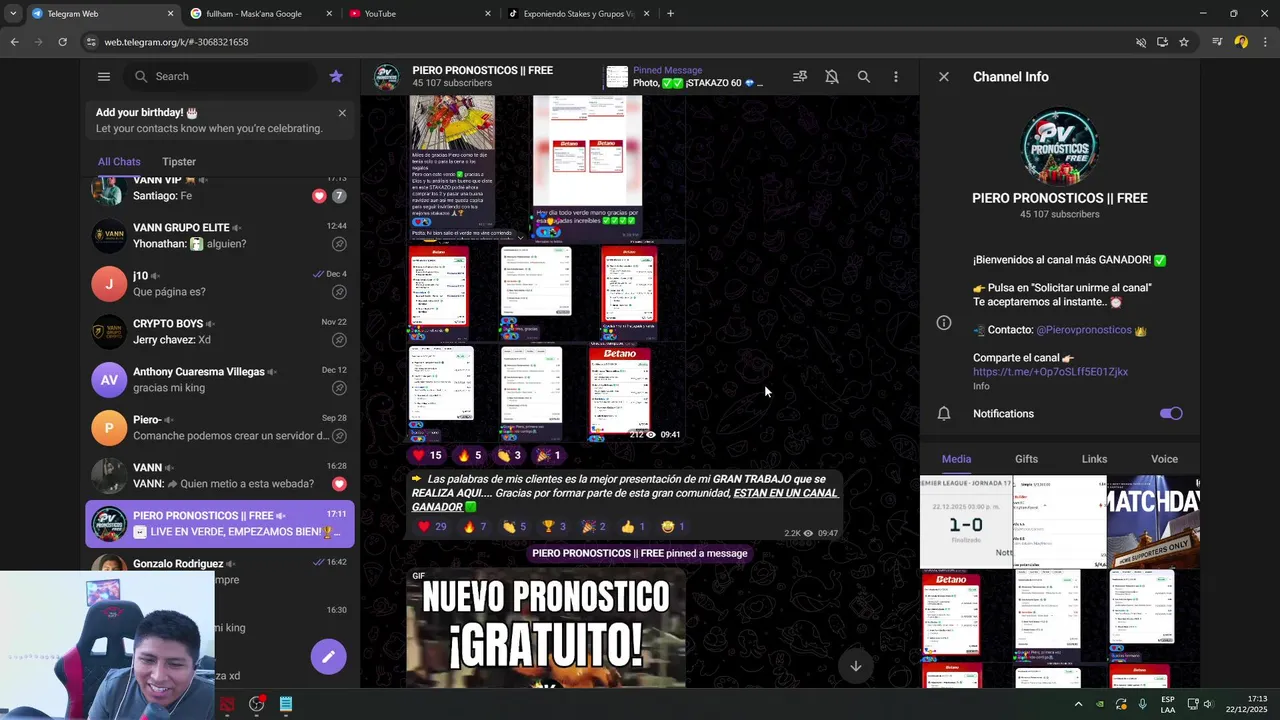Click the info circle icon in Channel Info
The height and width of the screenshot is (720, 1280).
click(944, 322)
